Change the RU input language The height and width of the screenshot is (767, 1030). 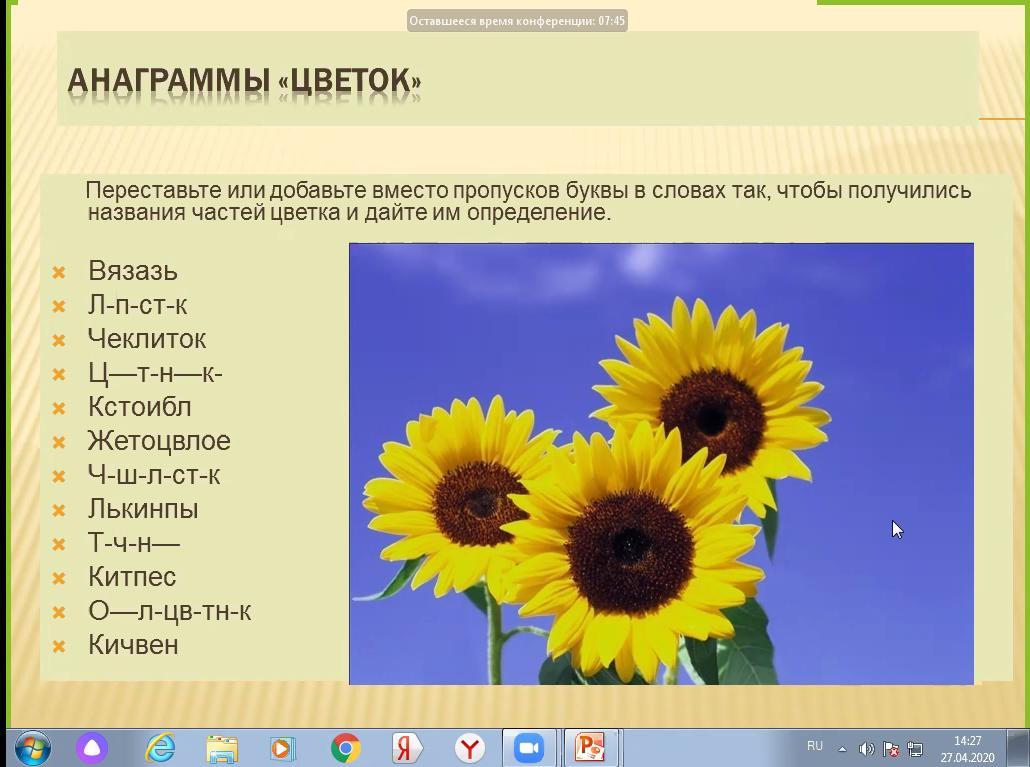point(815,746)
